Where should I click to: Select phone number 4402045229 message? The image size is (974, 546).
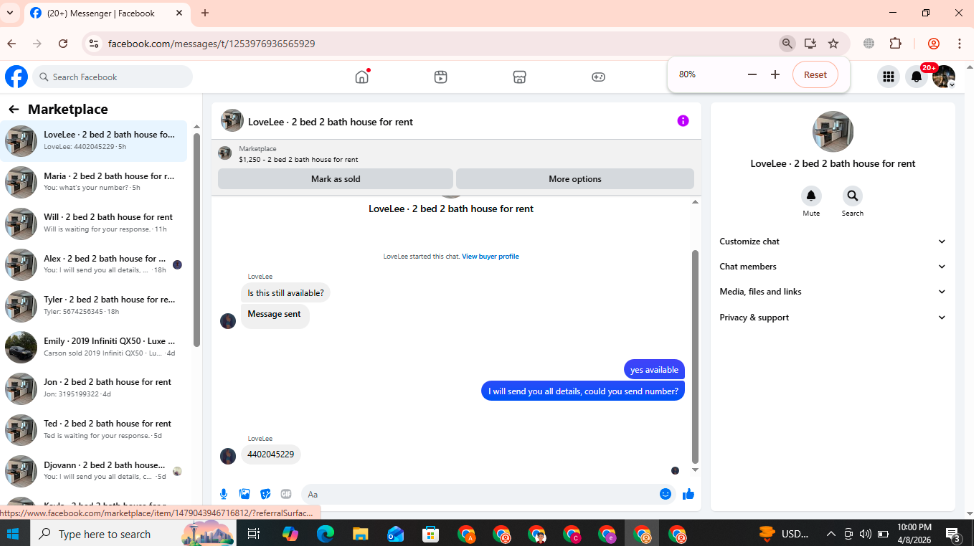(x=271, y=455)
